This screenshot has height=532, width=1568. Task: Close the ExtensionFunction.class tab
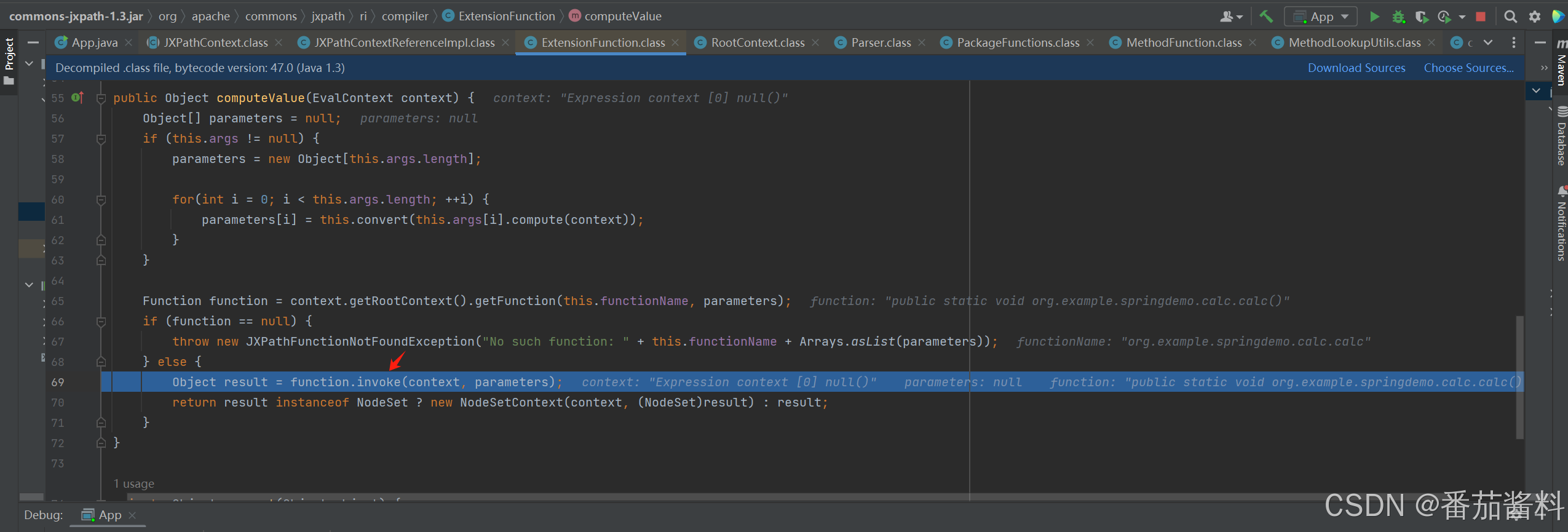click(x=675, y=42)
